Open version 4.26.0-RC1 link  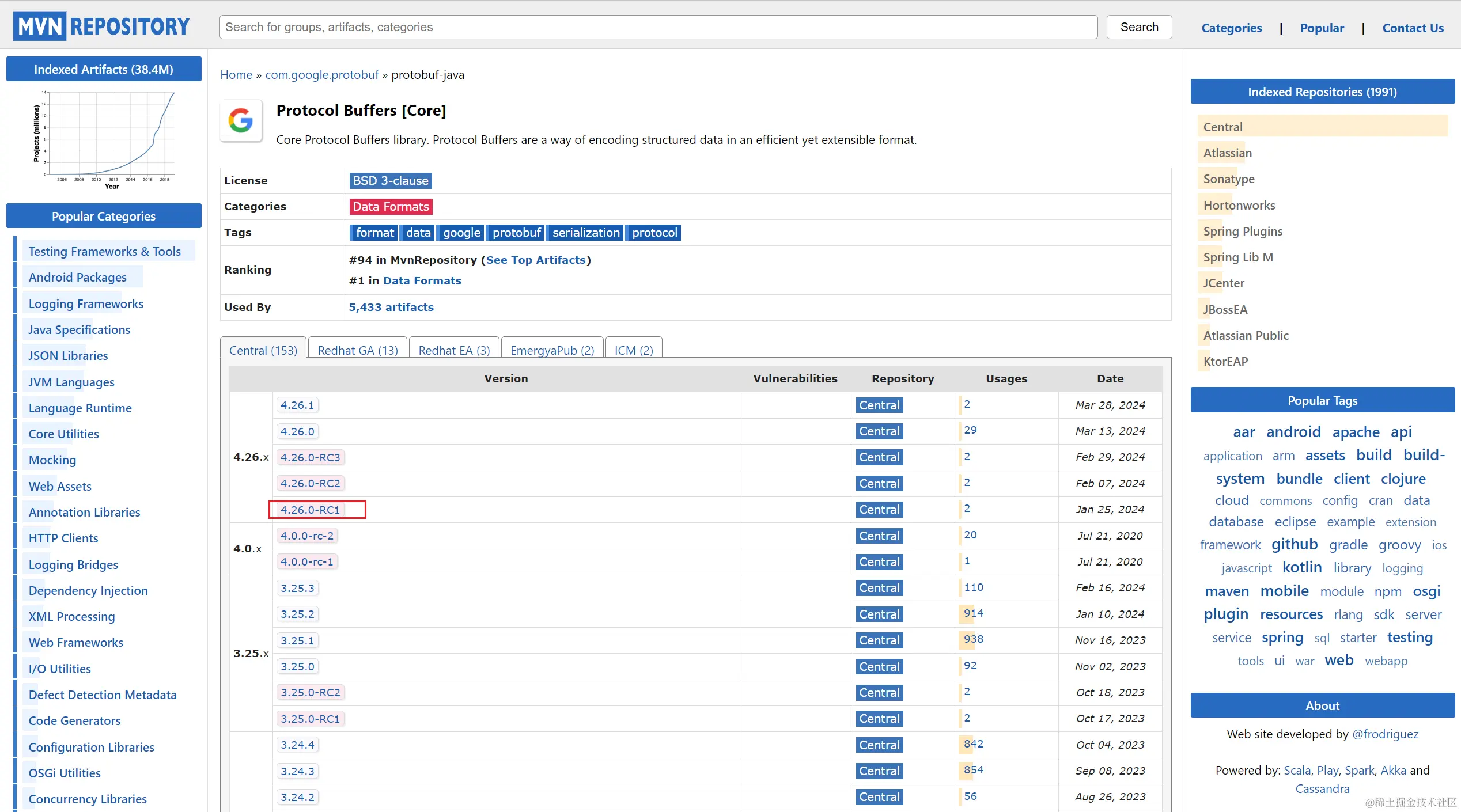[x=310, y=510]
